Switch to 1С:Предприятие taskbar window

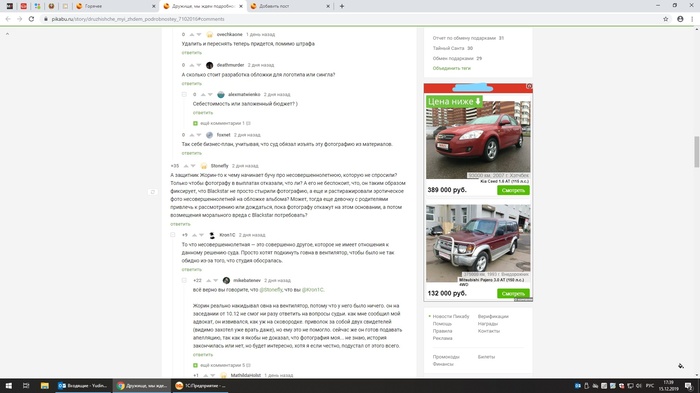[x=200, y=386]
